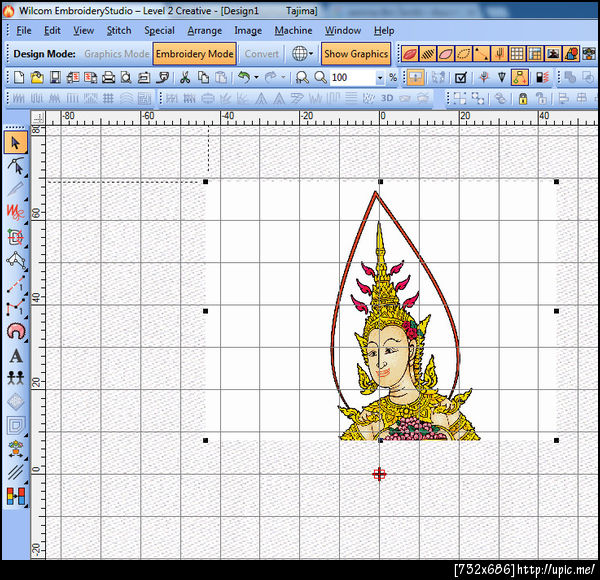600x580 pixels.
Task: Expand the redo history dropdown arrow
Action: [283, 78]
